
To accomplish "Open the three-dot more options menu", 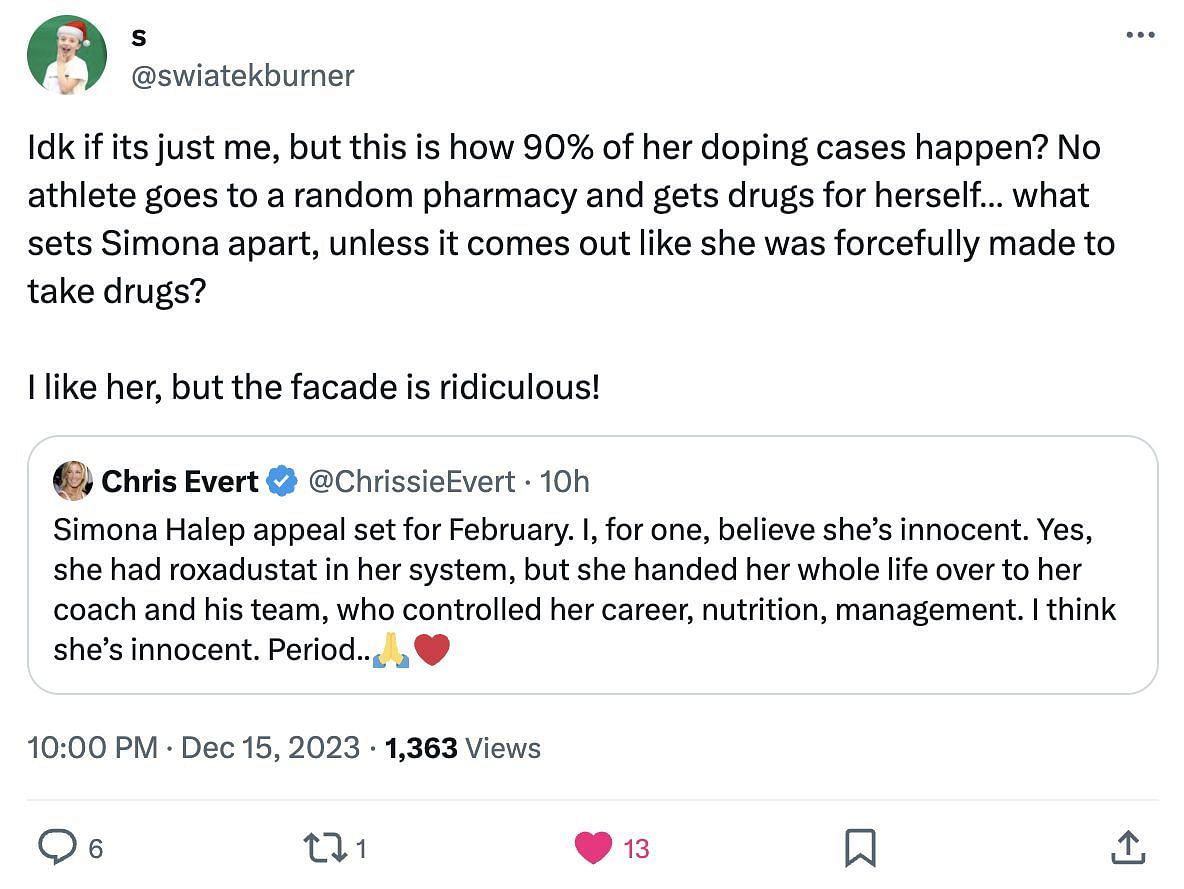I will pos(1140,34).
